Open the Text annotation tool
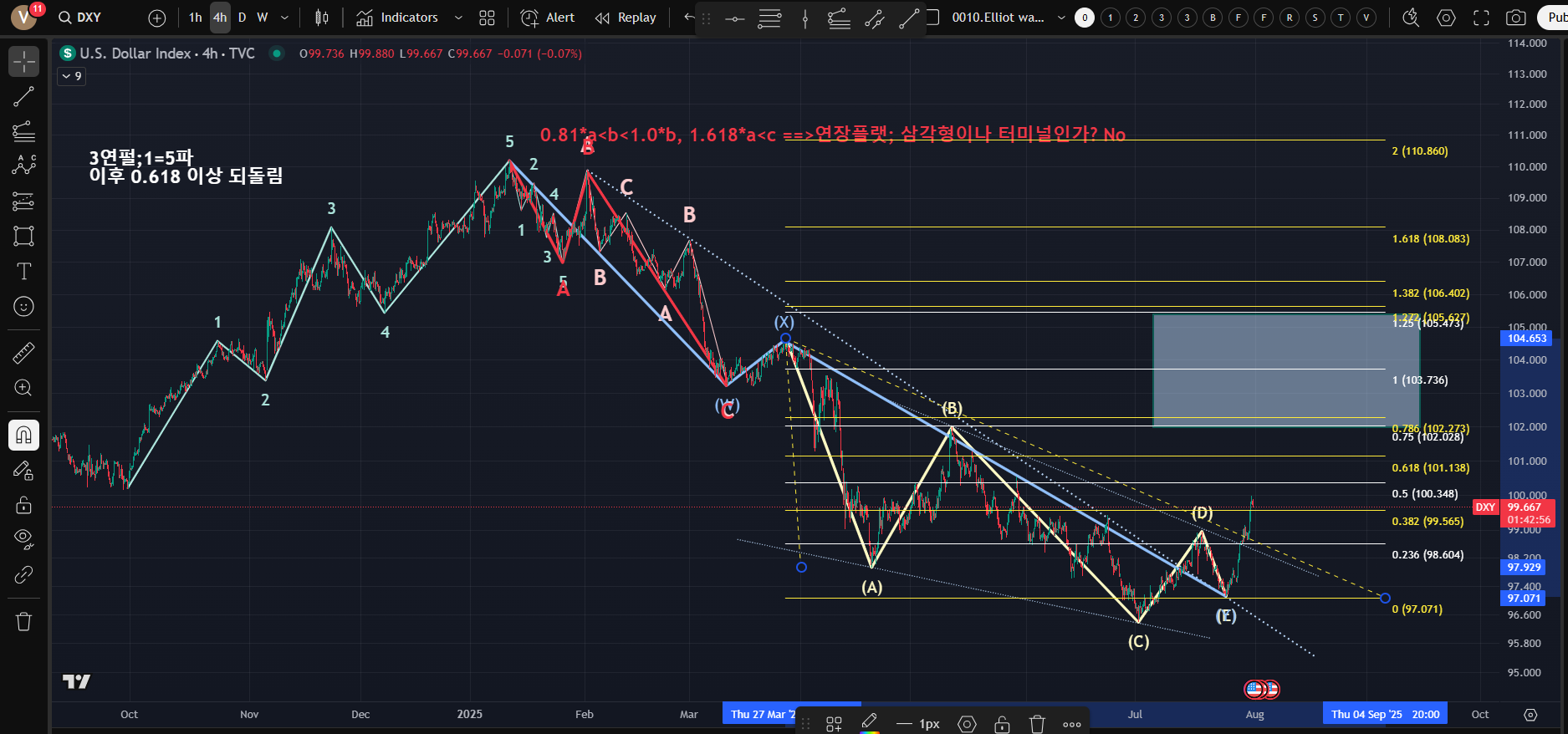1568x734 pixels. (x=23, y=272)
